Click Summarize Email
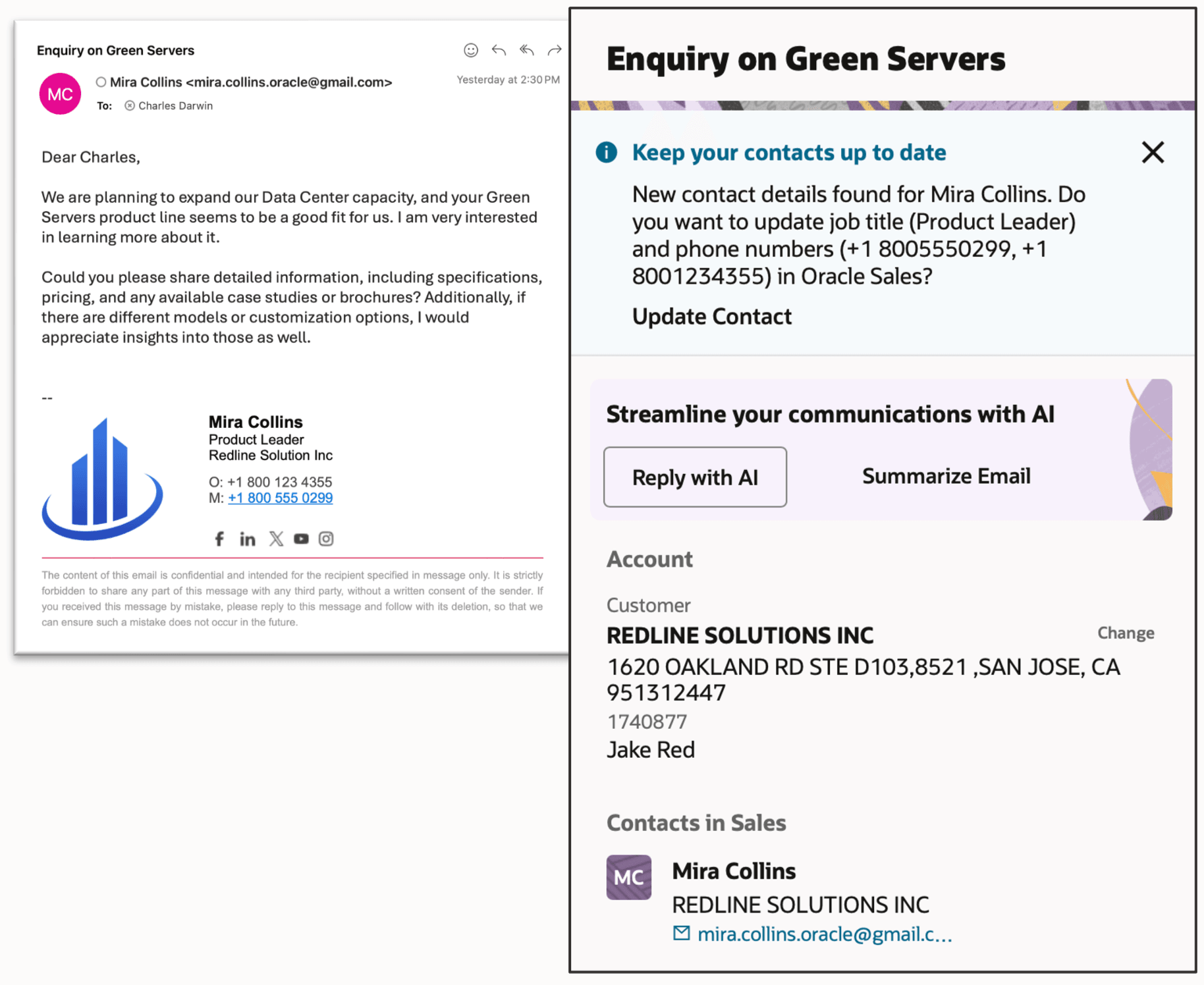1204x985 pixels. click(946, 476)
